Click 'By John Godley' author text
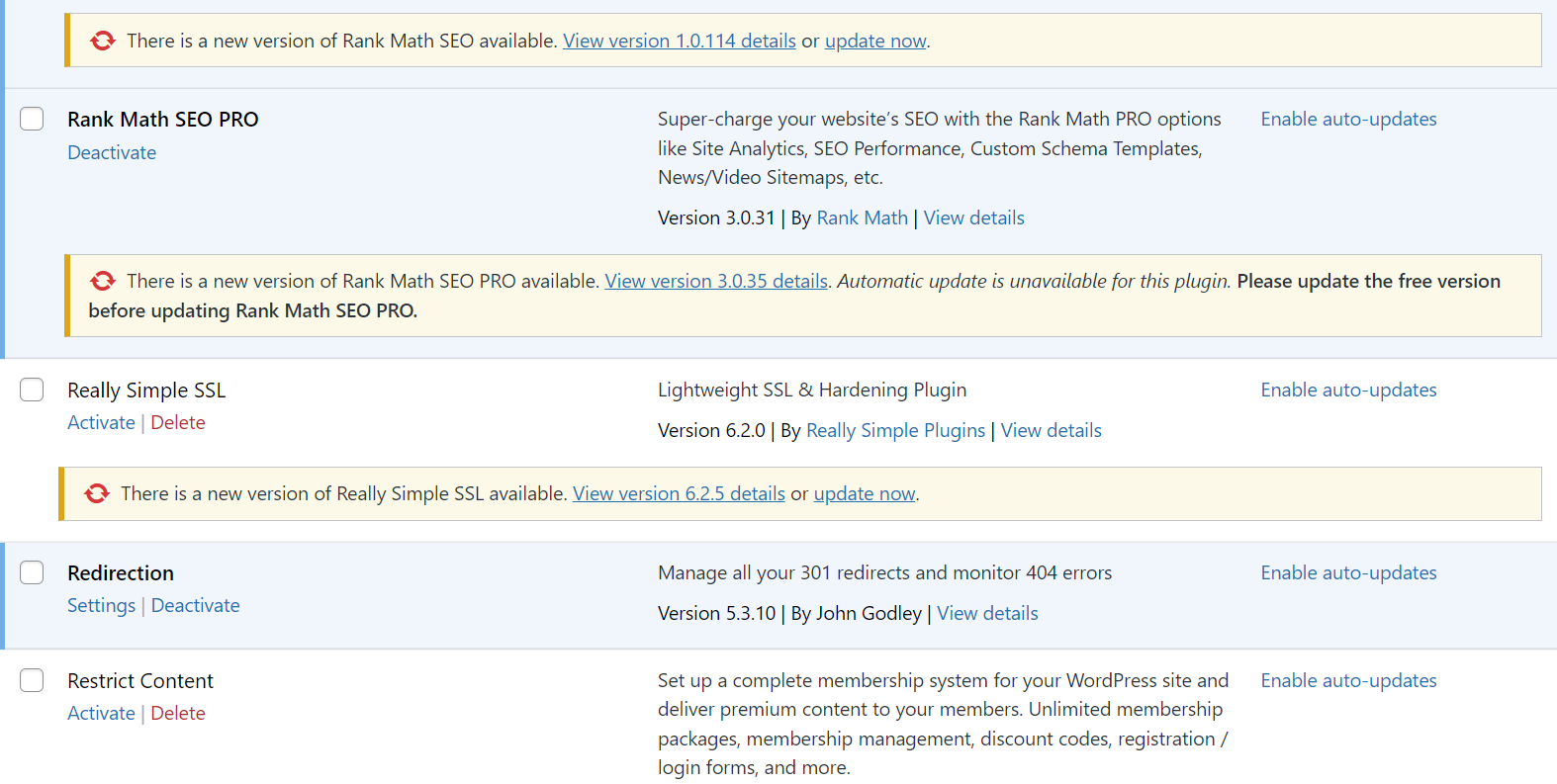1557x784 pixels. pyautogui.click(x=857, y=613)
